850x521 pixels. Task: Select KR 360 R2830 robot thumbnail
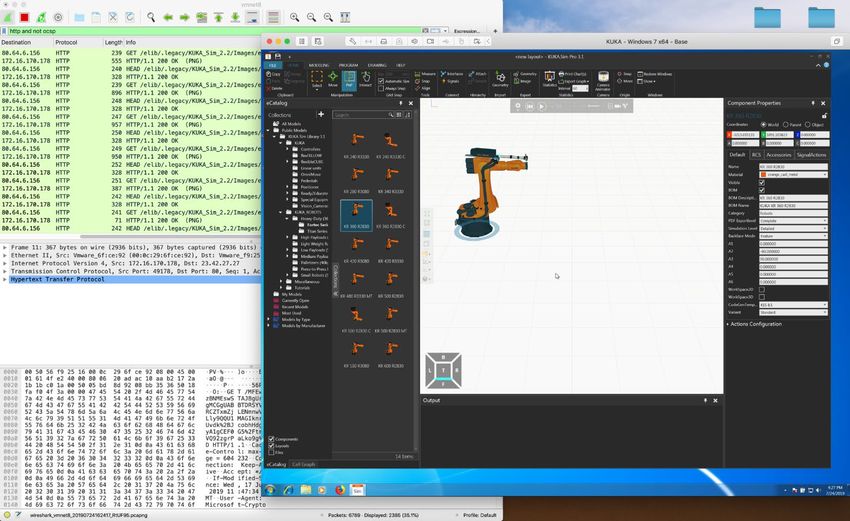click(356, 215)
